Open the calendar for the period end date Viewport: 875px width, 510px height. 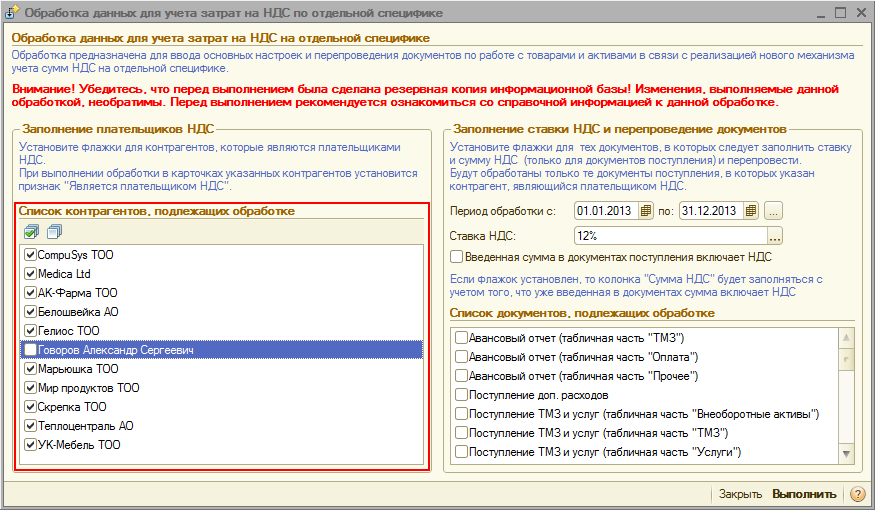[751, 211]
